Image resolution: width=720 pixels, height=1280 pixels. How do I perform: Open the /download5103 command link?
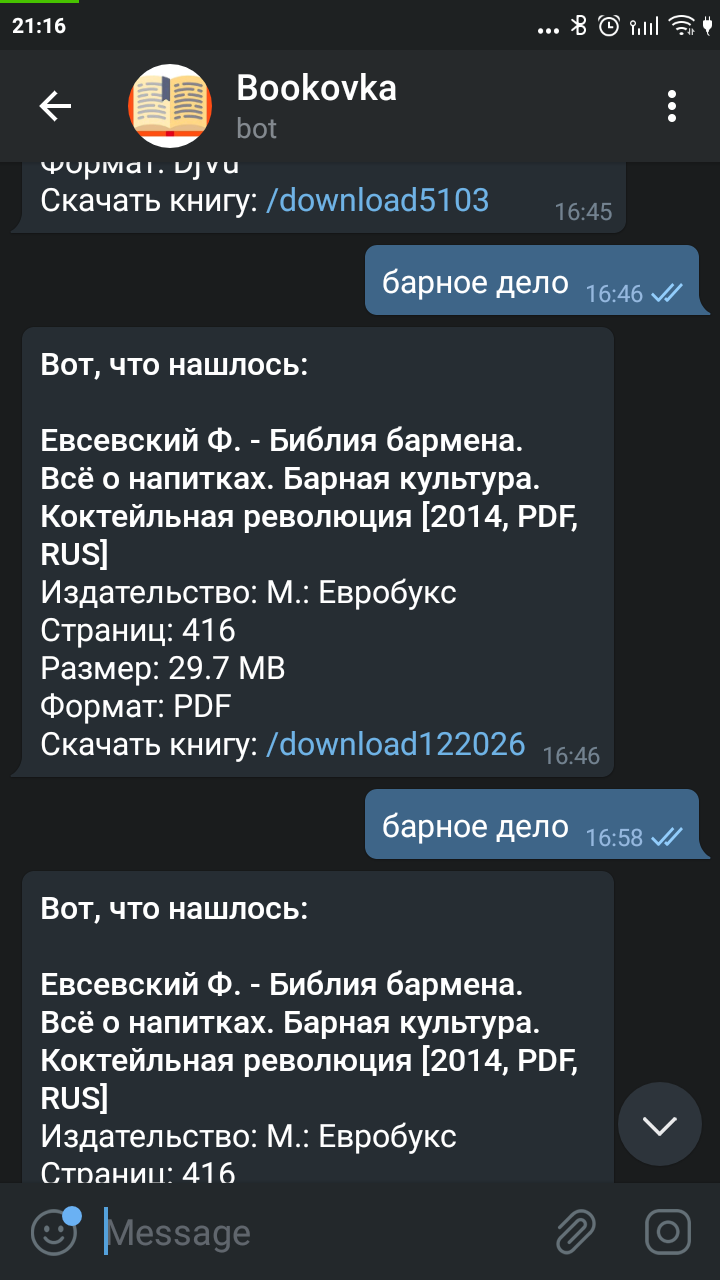click(377, 200)
